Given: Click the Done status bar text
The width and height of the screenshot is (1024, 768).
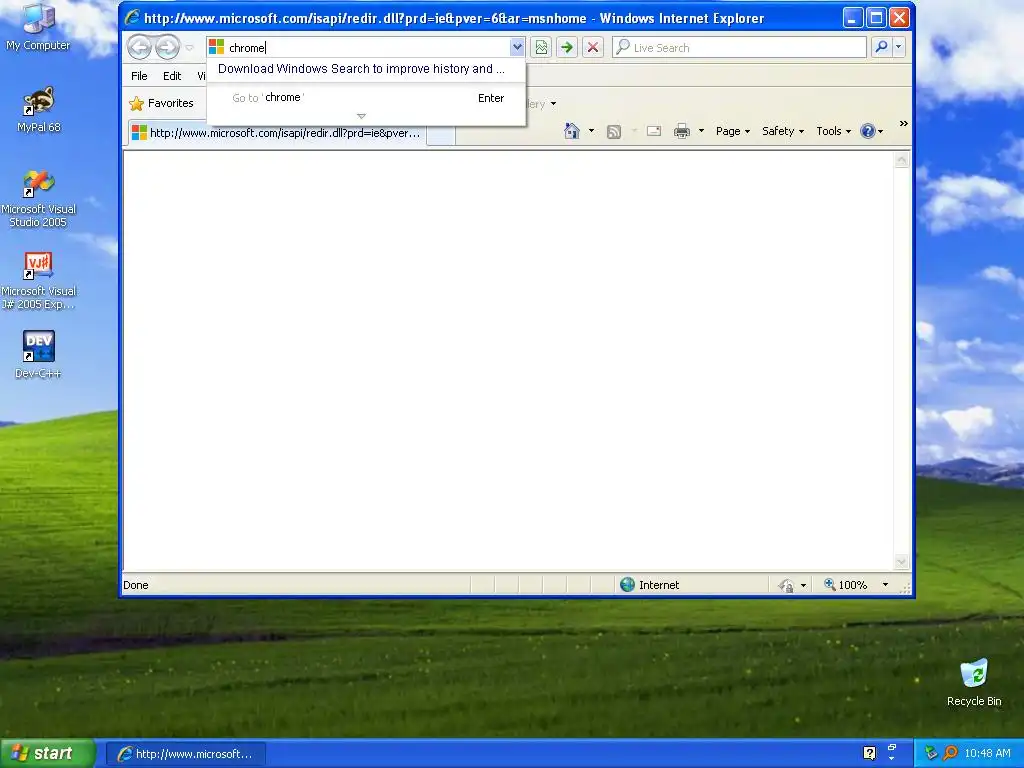Looking at the screenshot, I should [x=136, y=585].
